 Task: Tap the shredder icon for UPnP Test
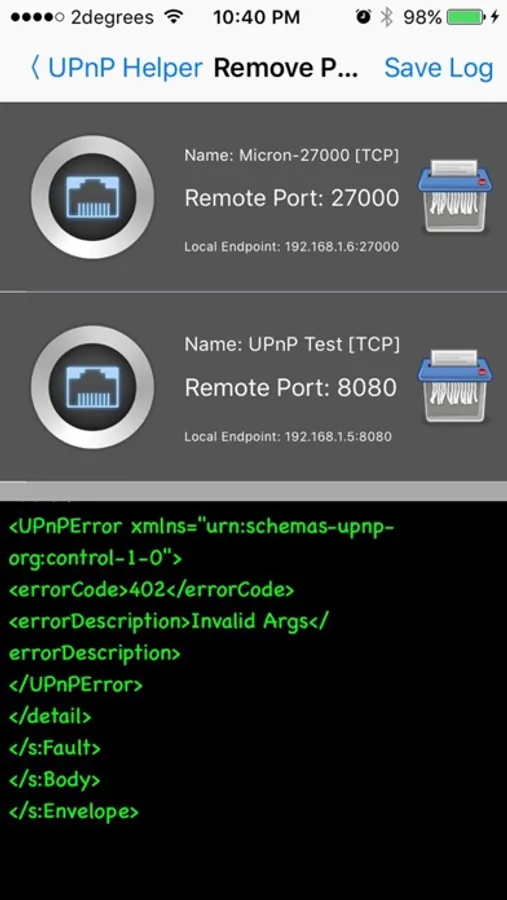click(454, 386)
